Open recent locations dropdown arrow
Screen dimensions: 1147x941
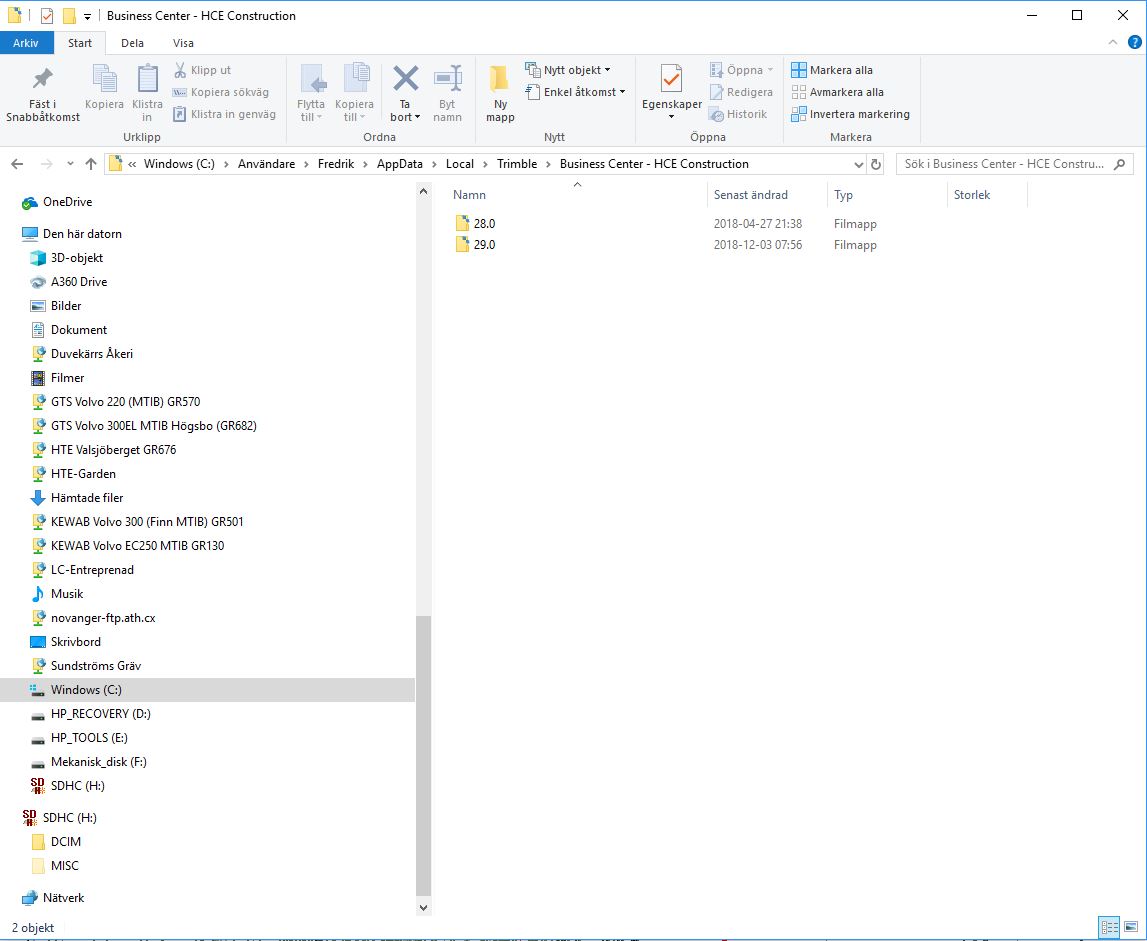tap(70, 164)
